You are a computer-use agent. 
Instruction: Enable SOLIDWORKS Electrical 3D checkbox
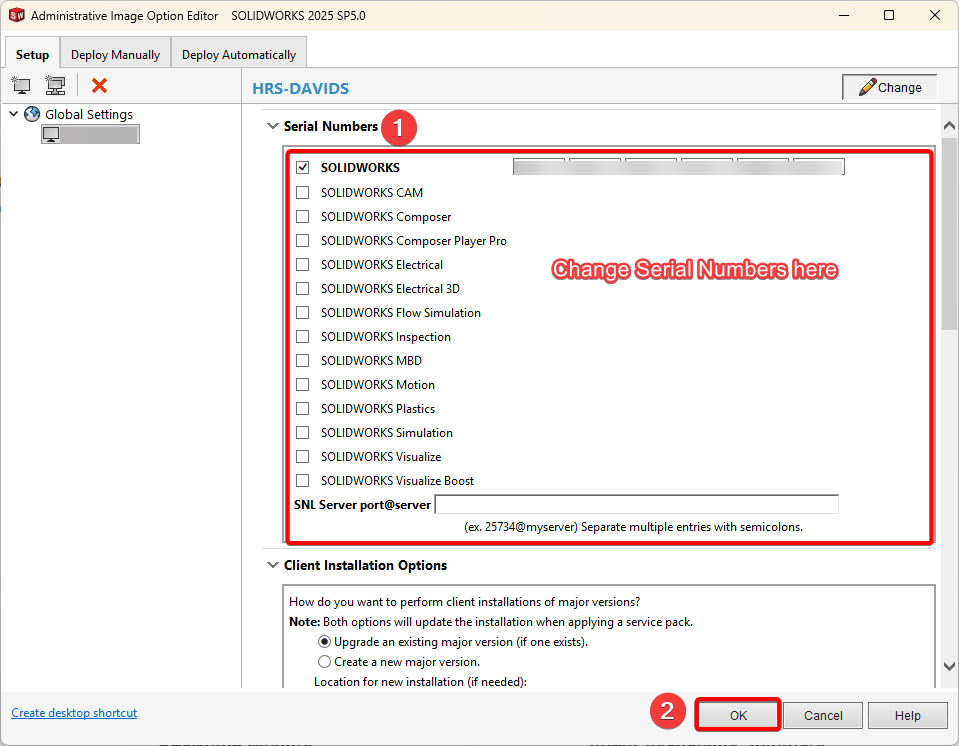click(x=302, y=288)
